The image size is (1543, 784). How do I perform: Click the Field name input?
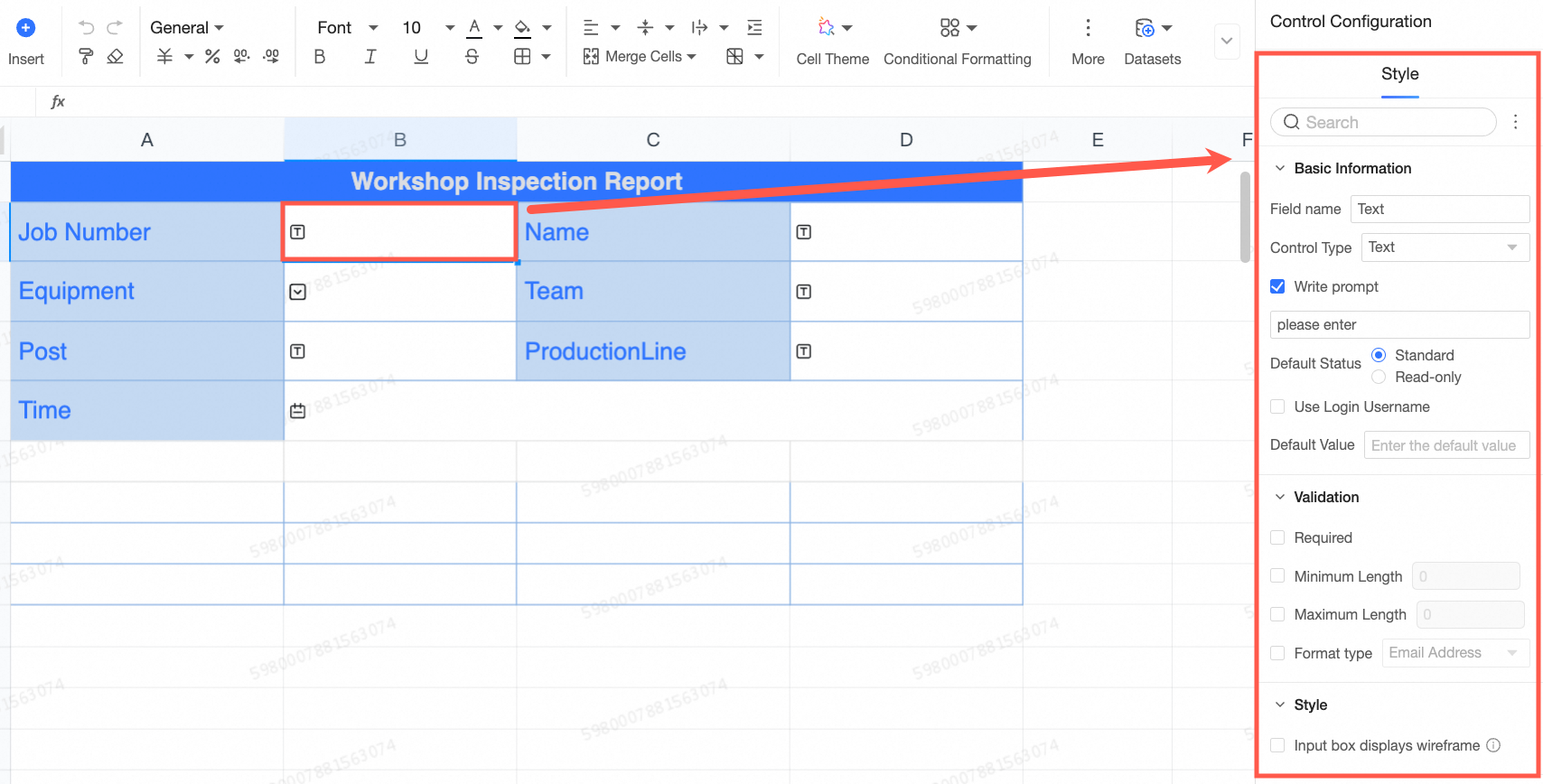1440,209
